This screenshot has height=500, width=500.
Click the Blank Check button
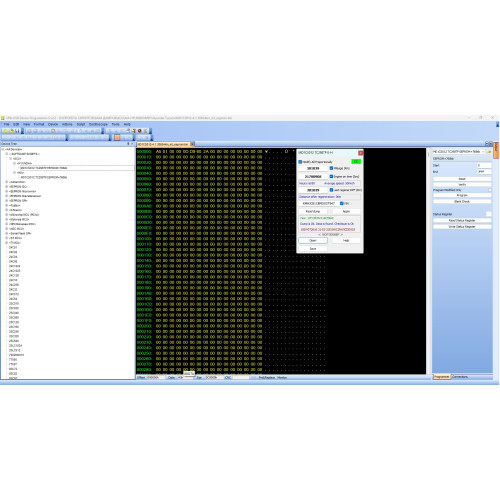[462, 202]
